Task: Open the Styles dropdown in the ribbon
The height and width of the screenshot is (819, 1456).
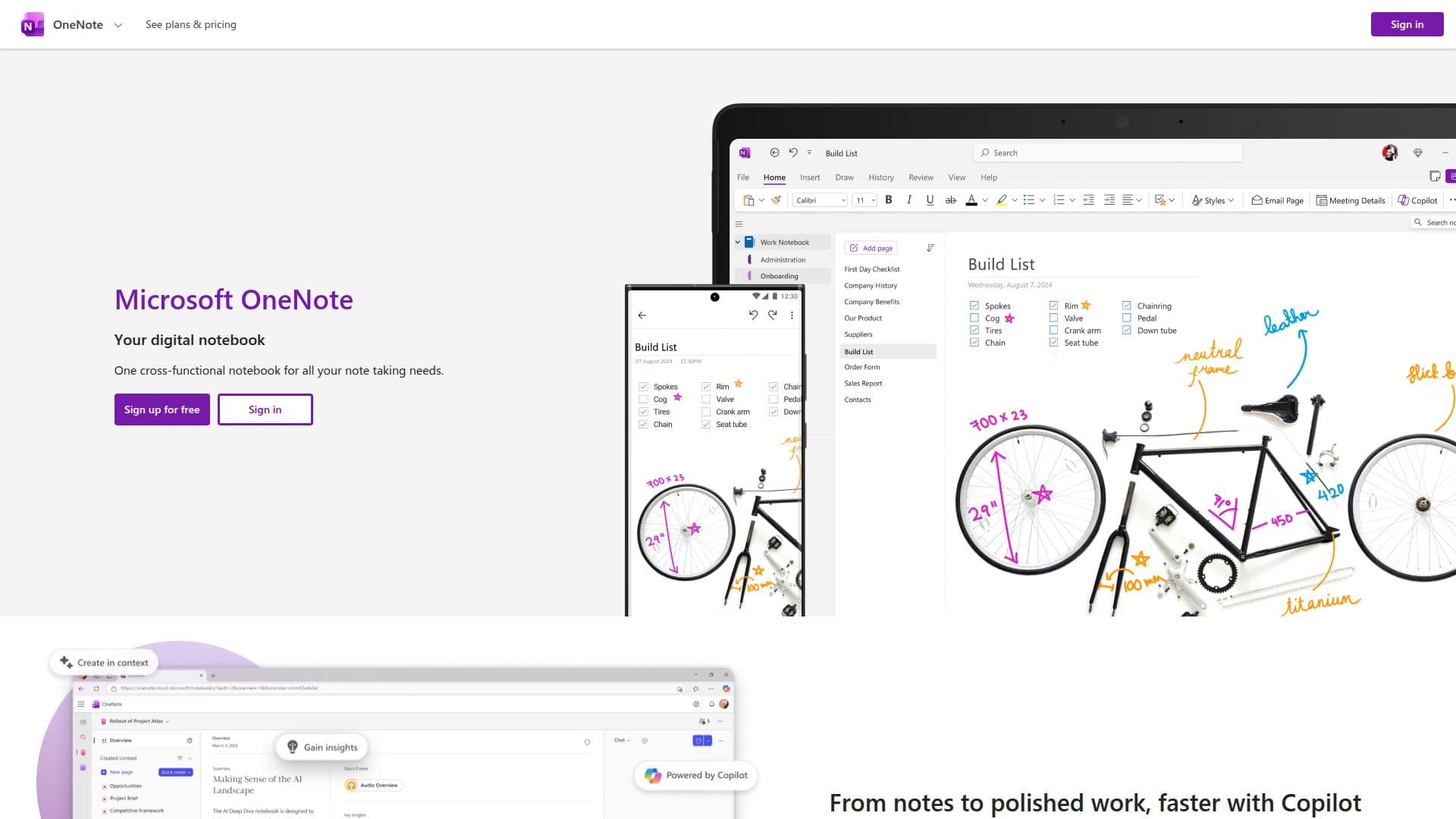Action: [x=1213, y=200]
